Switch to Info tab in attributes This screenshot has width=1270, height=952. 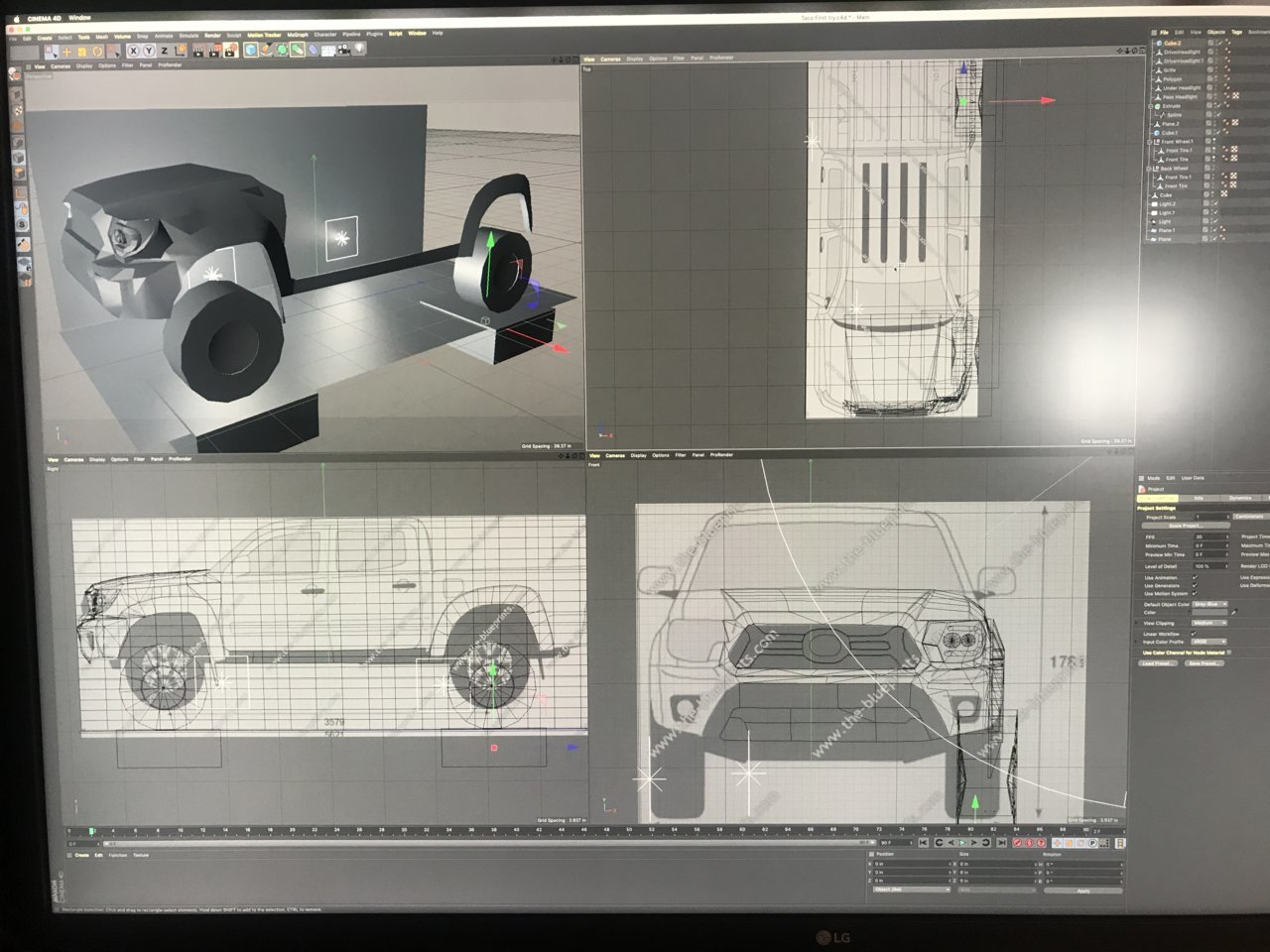[x=1199, y=498]
